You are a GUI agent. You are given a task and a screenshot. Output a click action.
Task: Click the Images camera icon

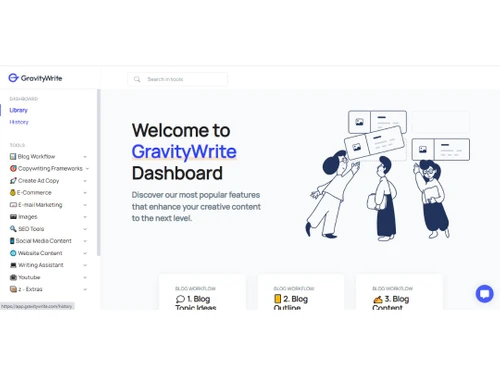pos(13,217)
